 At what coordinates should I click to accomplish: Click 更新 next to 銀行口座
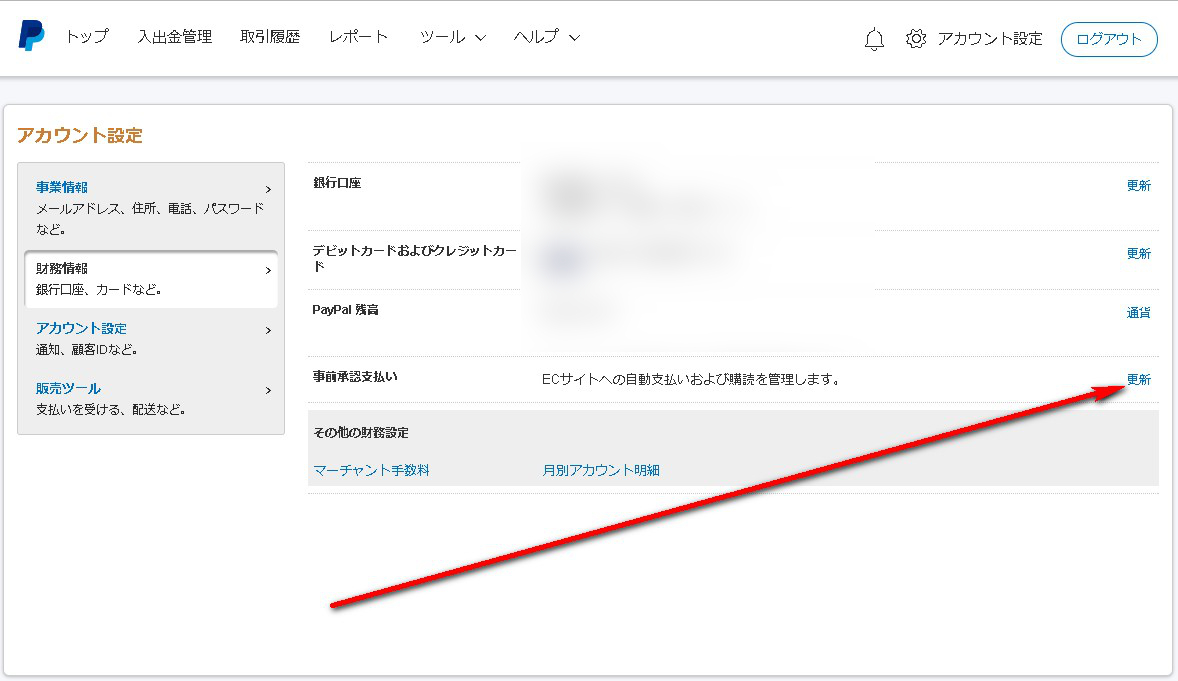pos(1139,185)
